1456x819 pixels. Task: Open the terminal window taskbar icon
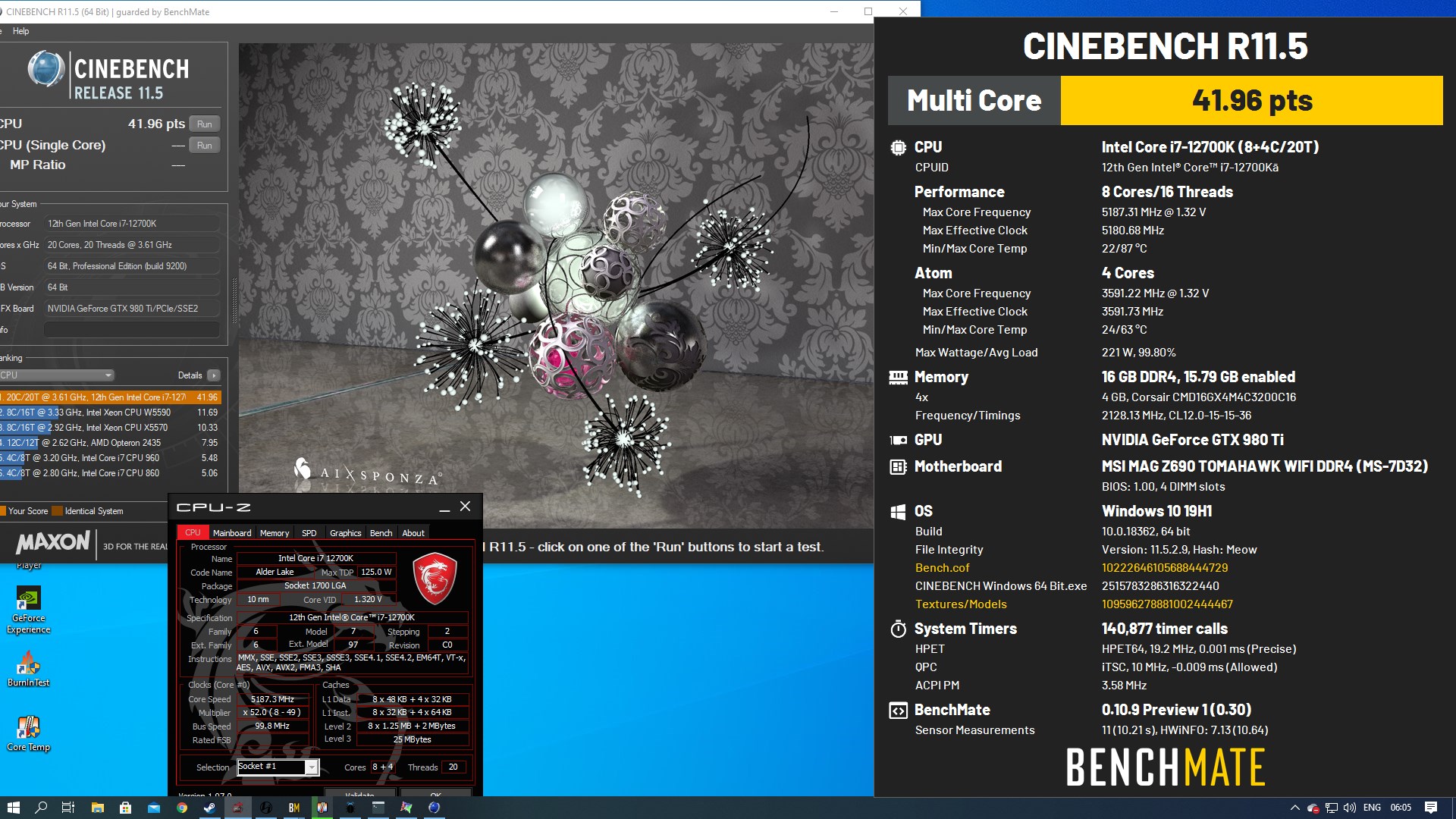[x=378, y=808]
